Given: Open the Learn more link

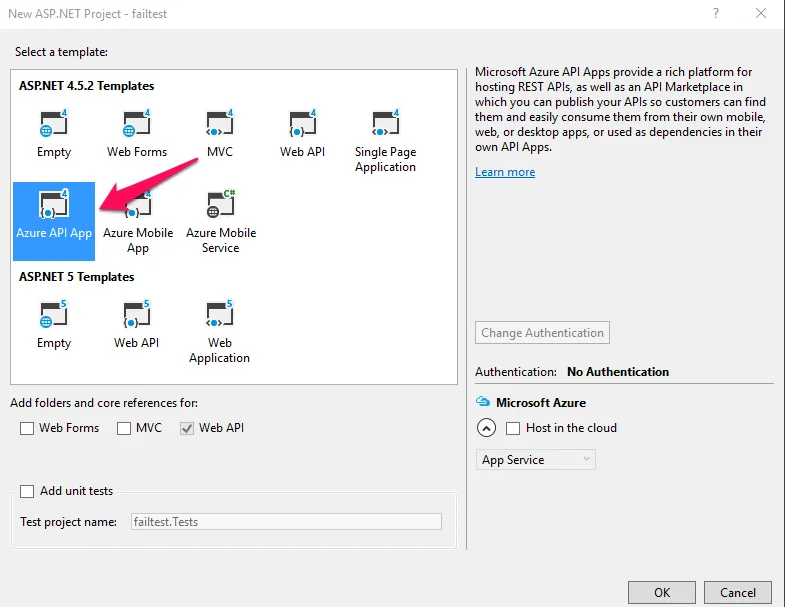Looking at the screenshot, I should (505, 172).
